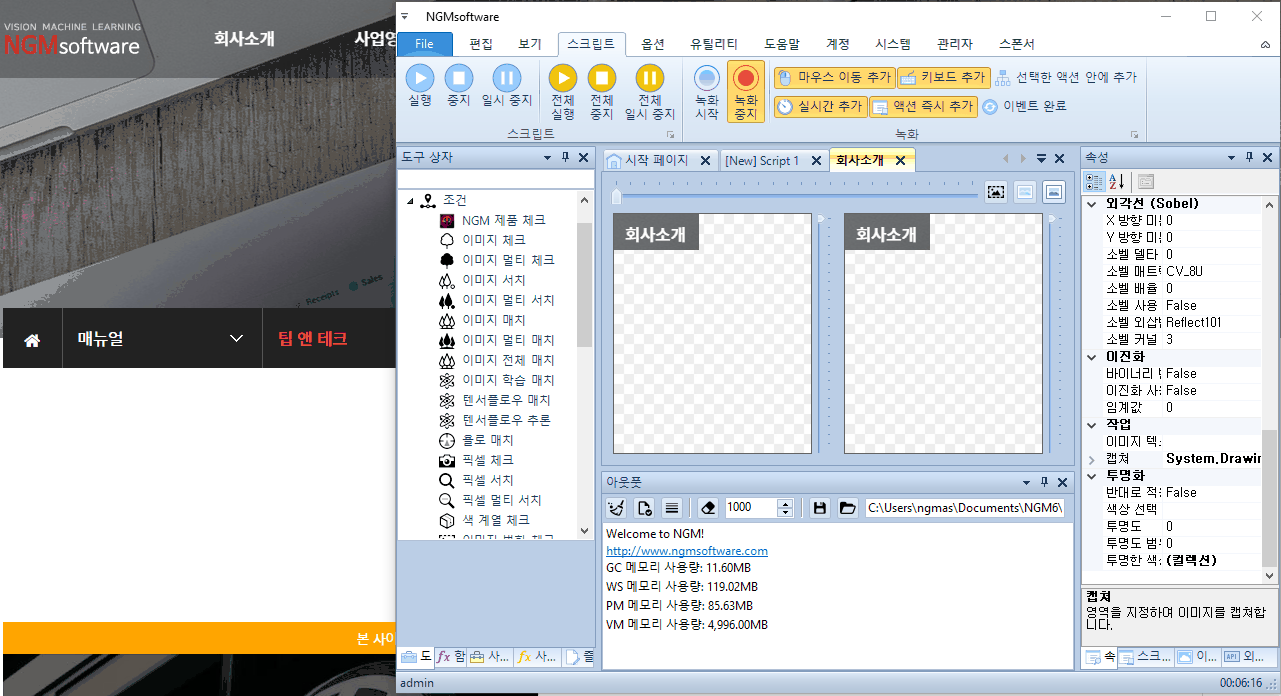Start recording with 녹화 시작
Image resolution: width=1281 pixels, height=696 pixels.
[707, 92]
